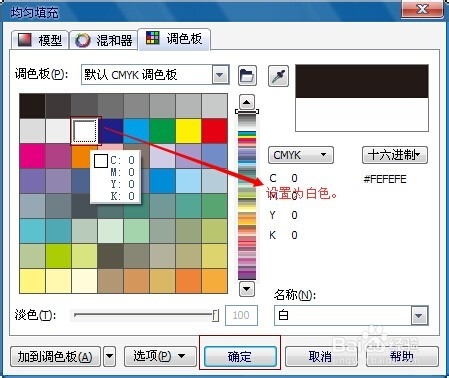Switch to the 混和器 tab
The height and width of the screenshot is (378, 449).
click(104, 40)
